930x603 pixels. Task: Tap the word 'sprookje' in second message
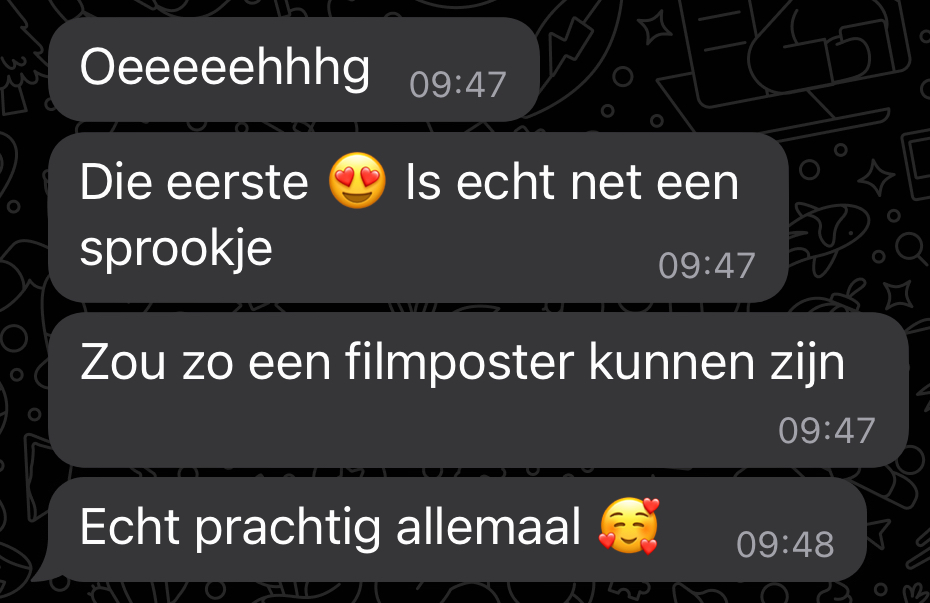tap(176, 248)
